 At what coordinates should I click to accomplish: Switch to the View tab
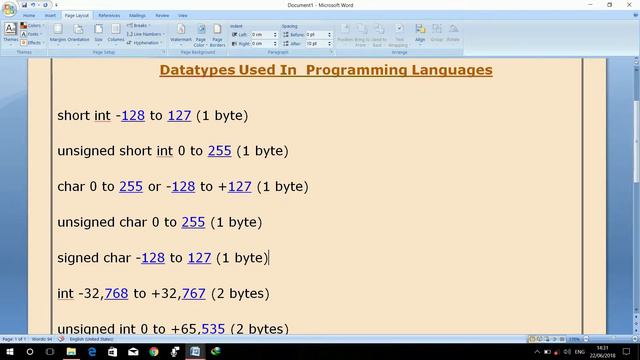(x=182, y=16)
